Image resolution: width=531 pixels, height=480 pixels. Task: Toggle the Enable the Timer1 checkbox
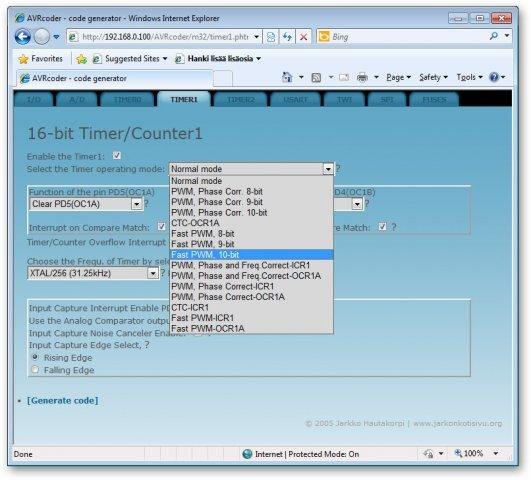pos(117,155)
